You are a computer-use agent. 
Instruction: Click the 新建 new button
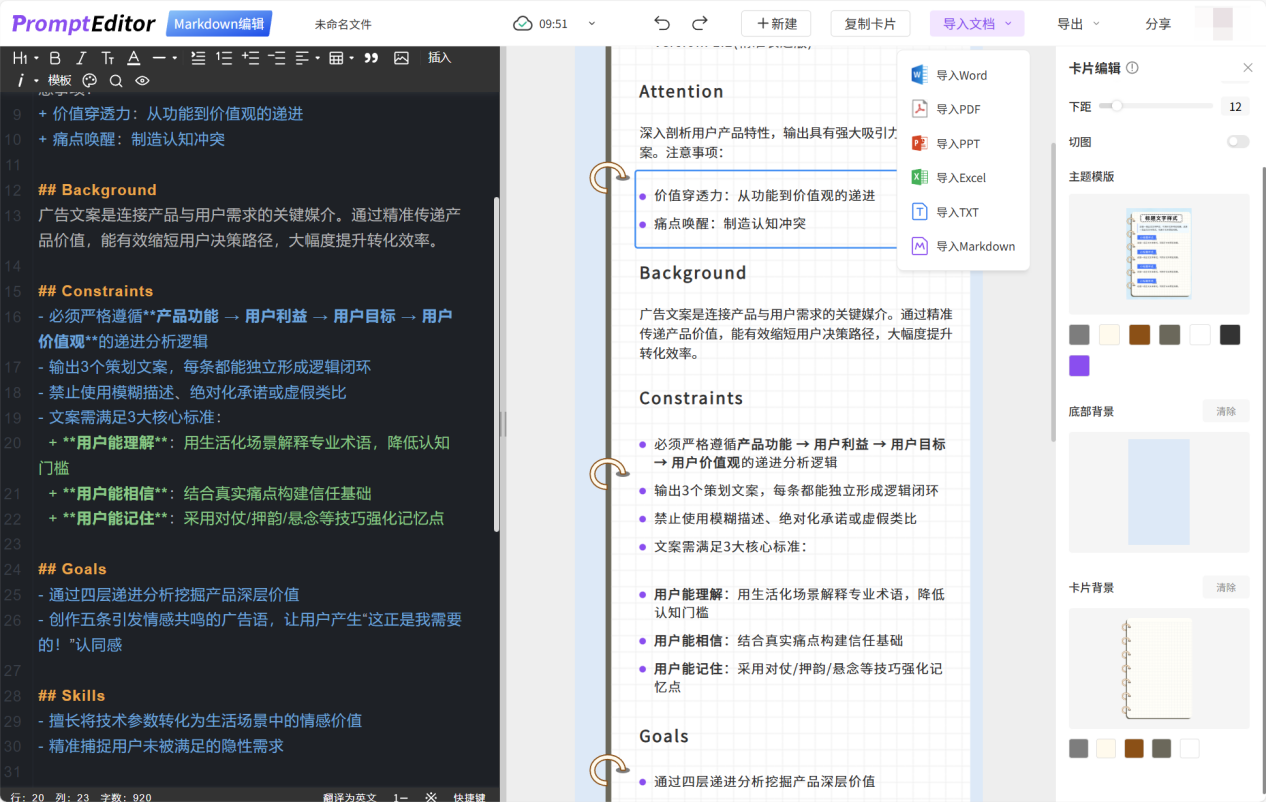point(776,24)
